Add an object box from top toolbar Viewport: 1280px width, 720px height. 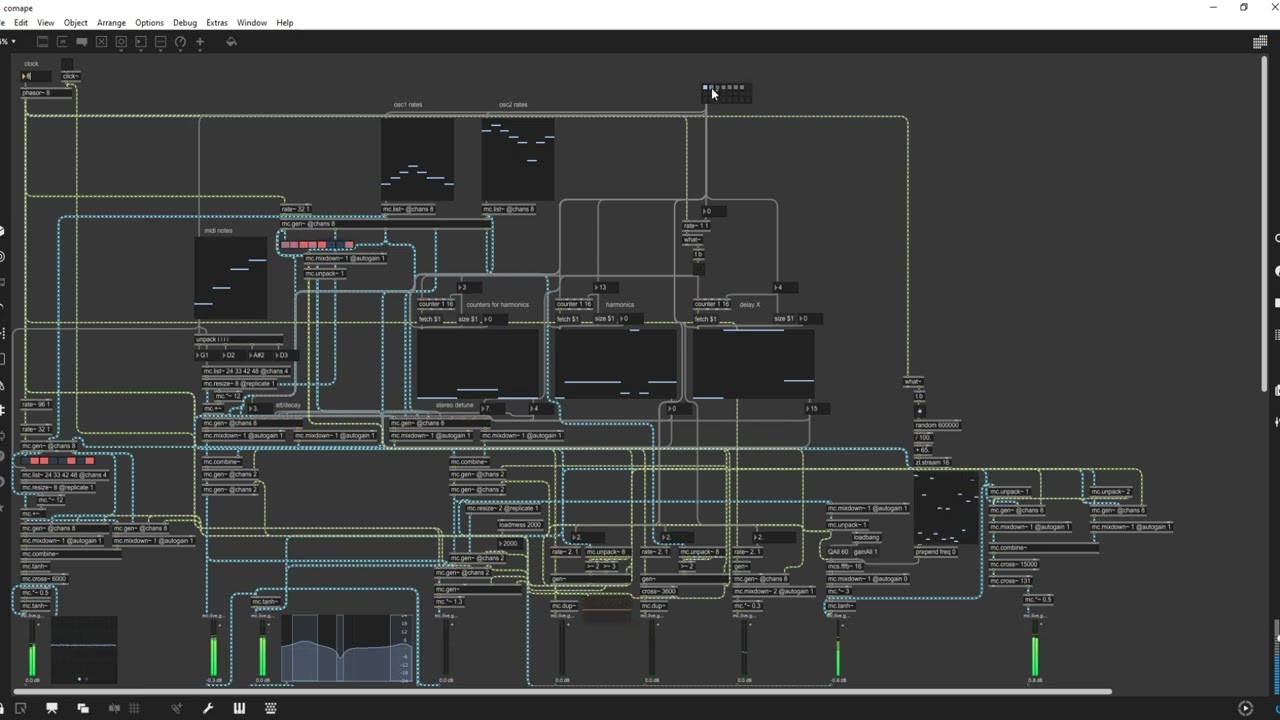click(x=42, y=42)
